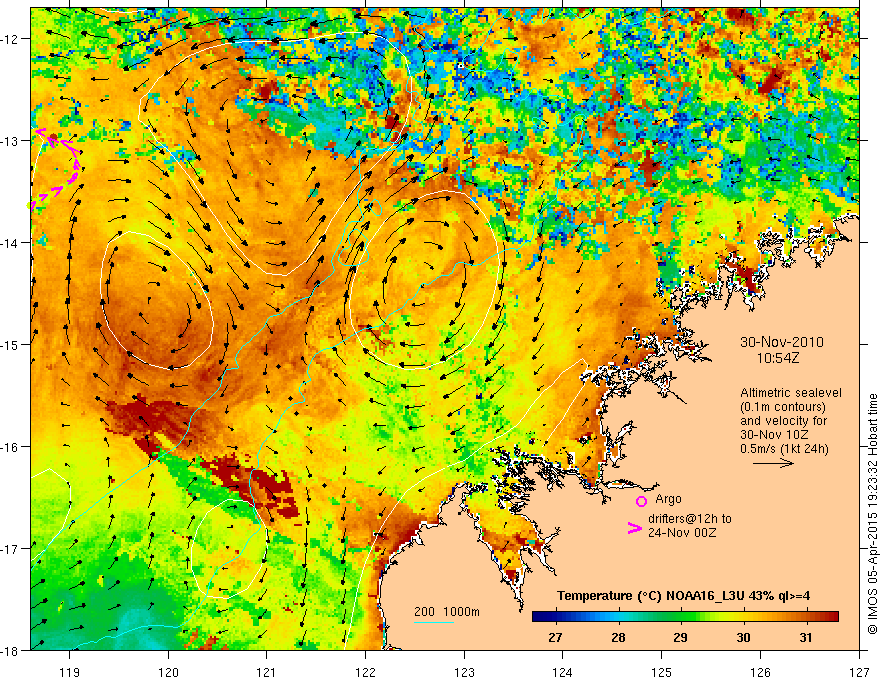Image resolution: width=880 pixels, height=680 pixels.
Task: Click the 0.5m/s velocity scale arrow
Action: coord(773,463)
